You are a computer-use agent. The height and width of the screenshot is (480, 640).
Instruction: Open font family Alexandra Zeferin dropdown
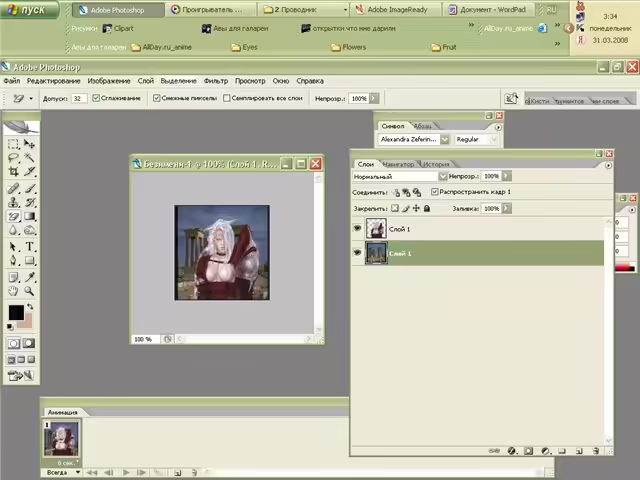(x=444, y=140)
